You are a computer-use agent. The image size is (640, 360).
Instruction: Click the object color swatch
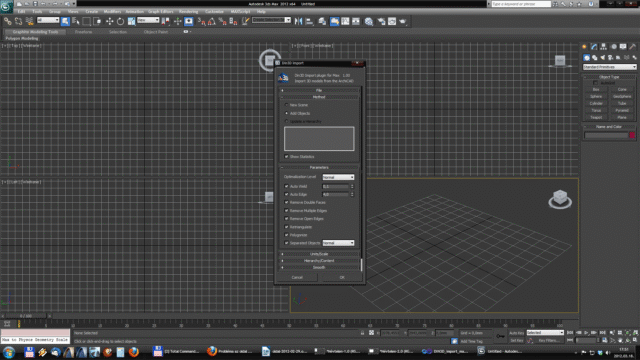click(632, 135)
